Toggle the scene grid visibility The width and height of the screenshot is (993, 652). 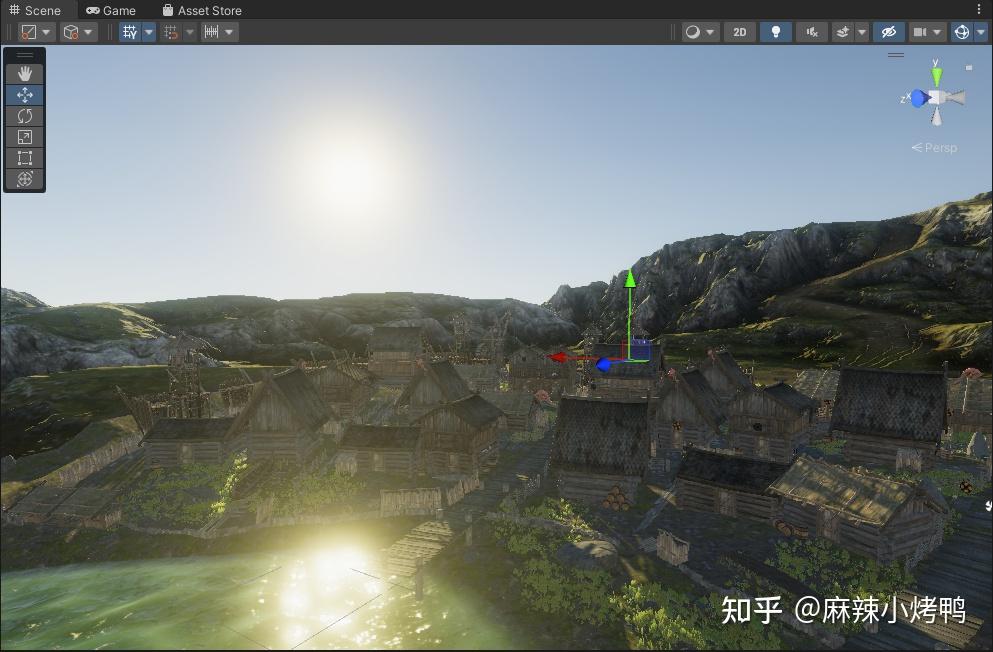(x=128, y=31)
